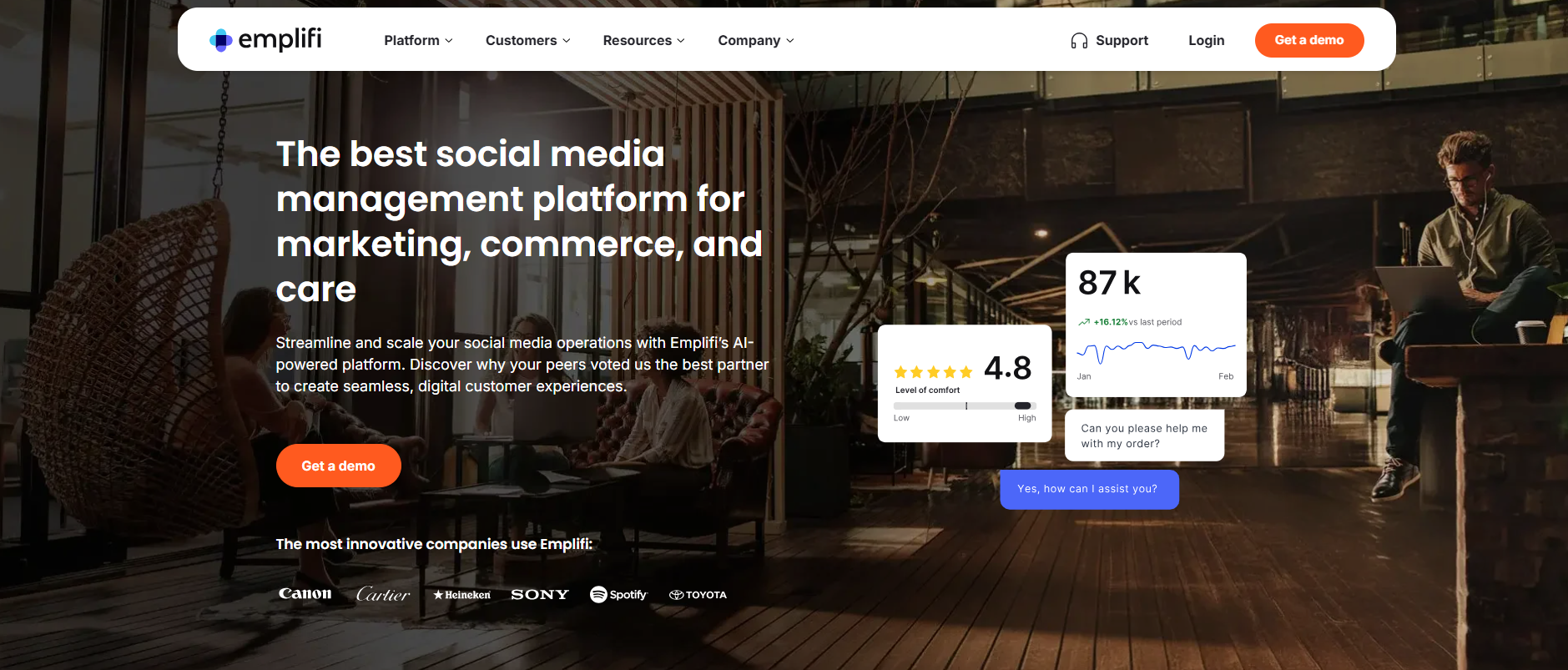Click the Cartier logo
This screenshot has height=670, width=1568.
pos(383,594)
